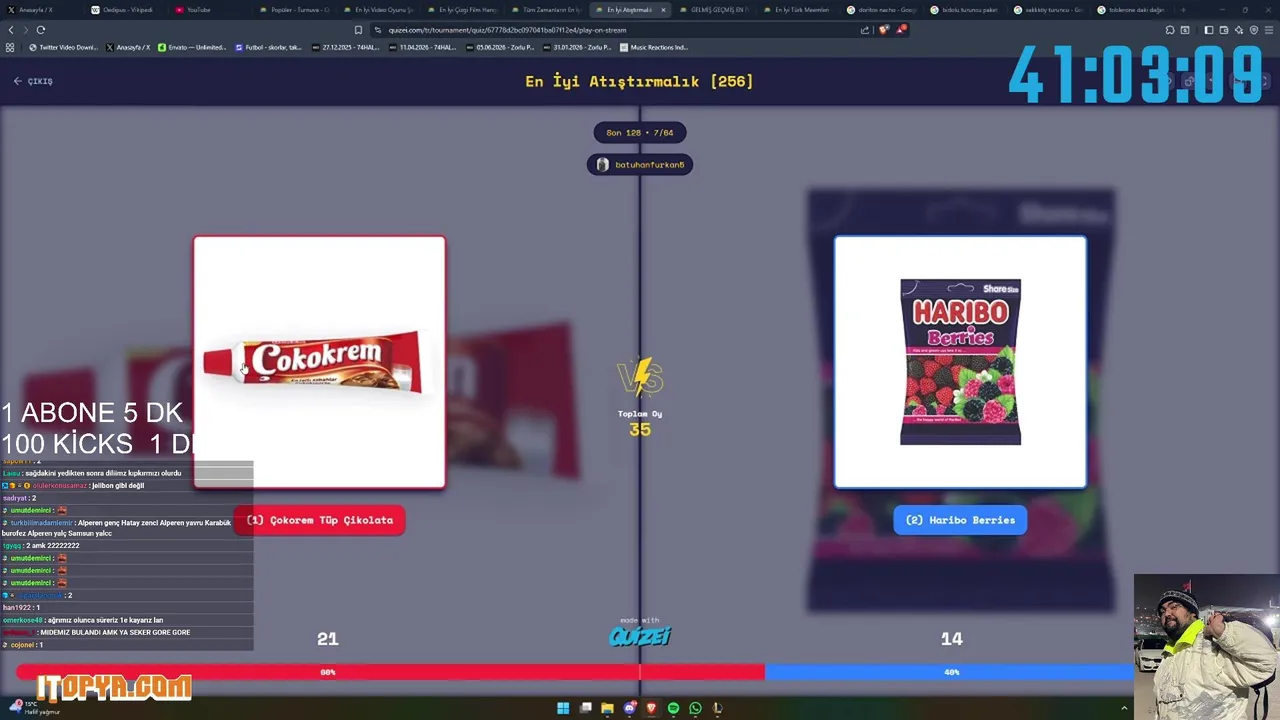Close the active En İyi Atıştırmalık tab
The width and height of the screenshot is (1280, 720).
[x=662, y=10]
